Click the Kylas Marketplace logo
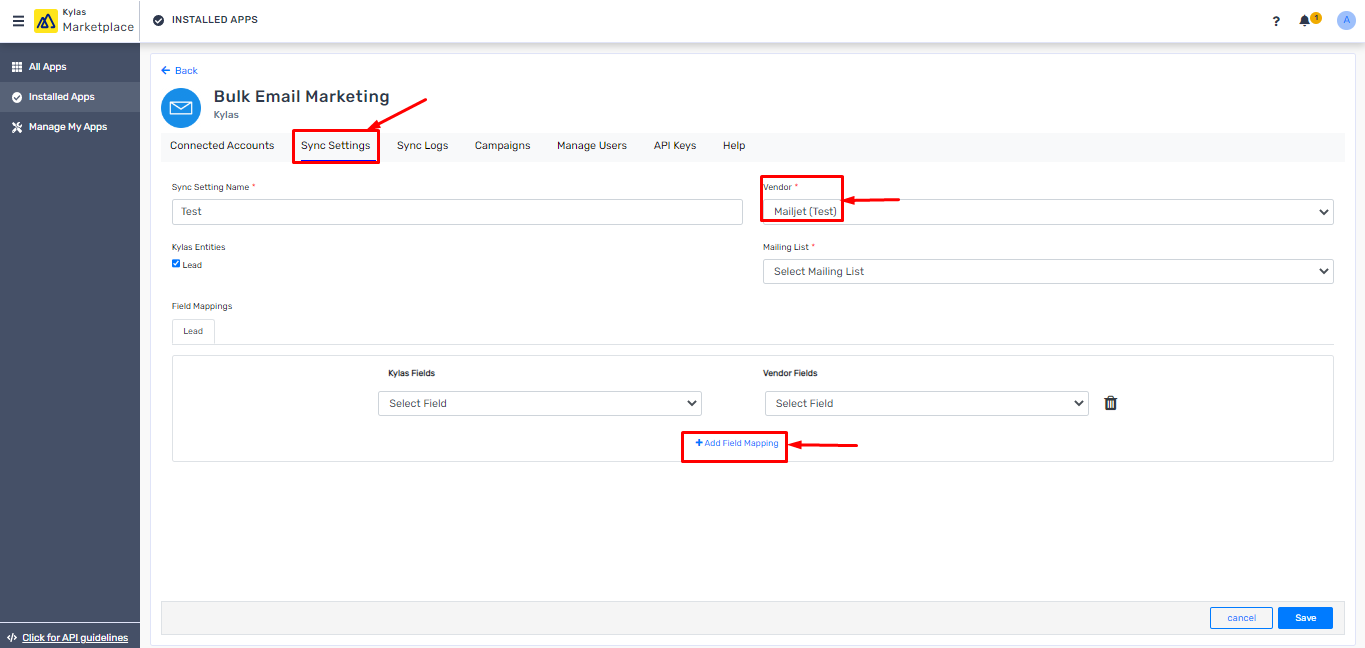The image size is (1365, 648). pos(84,21)
